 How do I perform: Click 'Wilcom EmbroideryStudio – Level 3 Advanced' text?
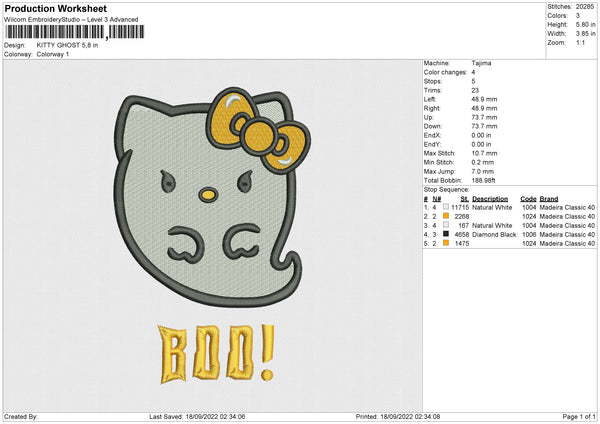(71, 20)
